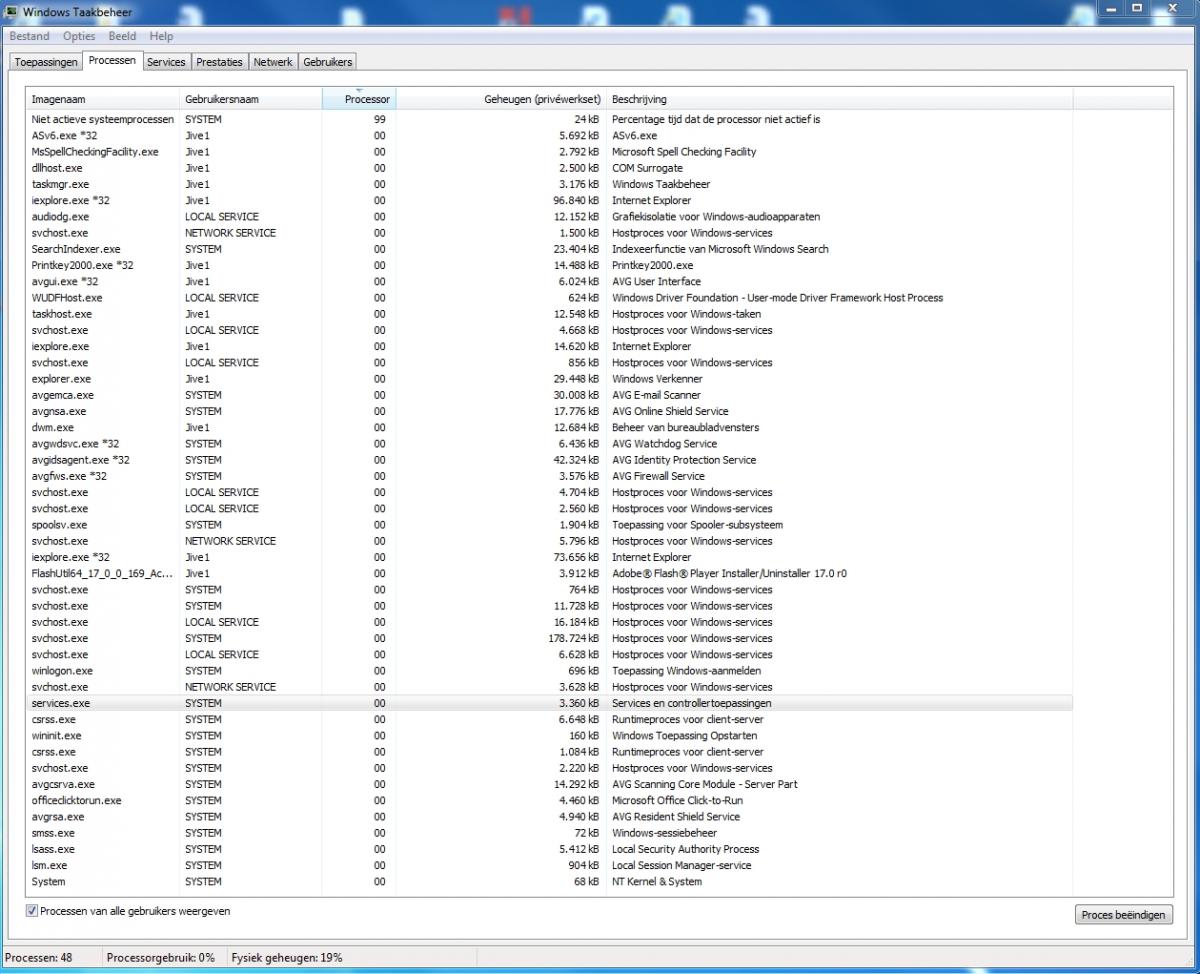Click 'AVG Identity Protection Service' description
This screenshot has height=974, width=1200.
pyautogui.click(x=684, y=460)
